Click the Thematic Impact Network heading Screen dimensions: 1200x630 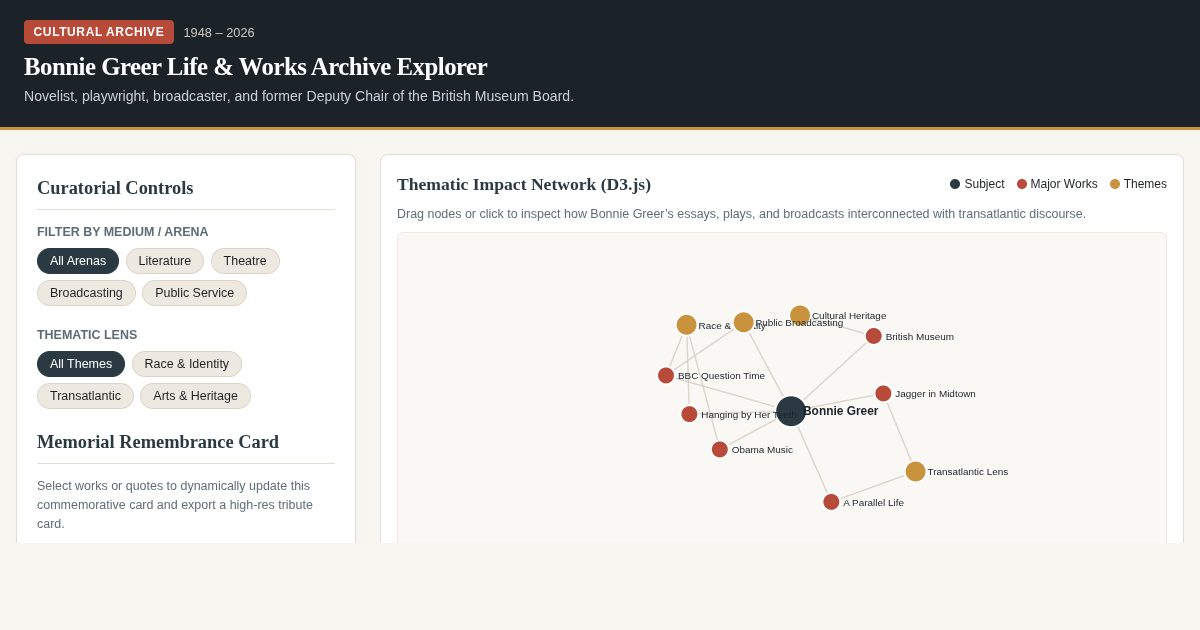click(x=524, y=184)
